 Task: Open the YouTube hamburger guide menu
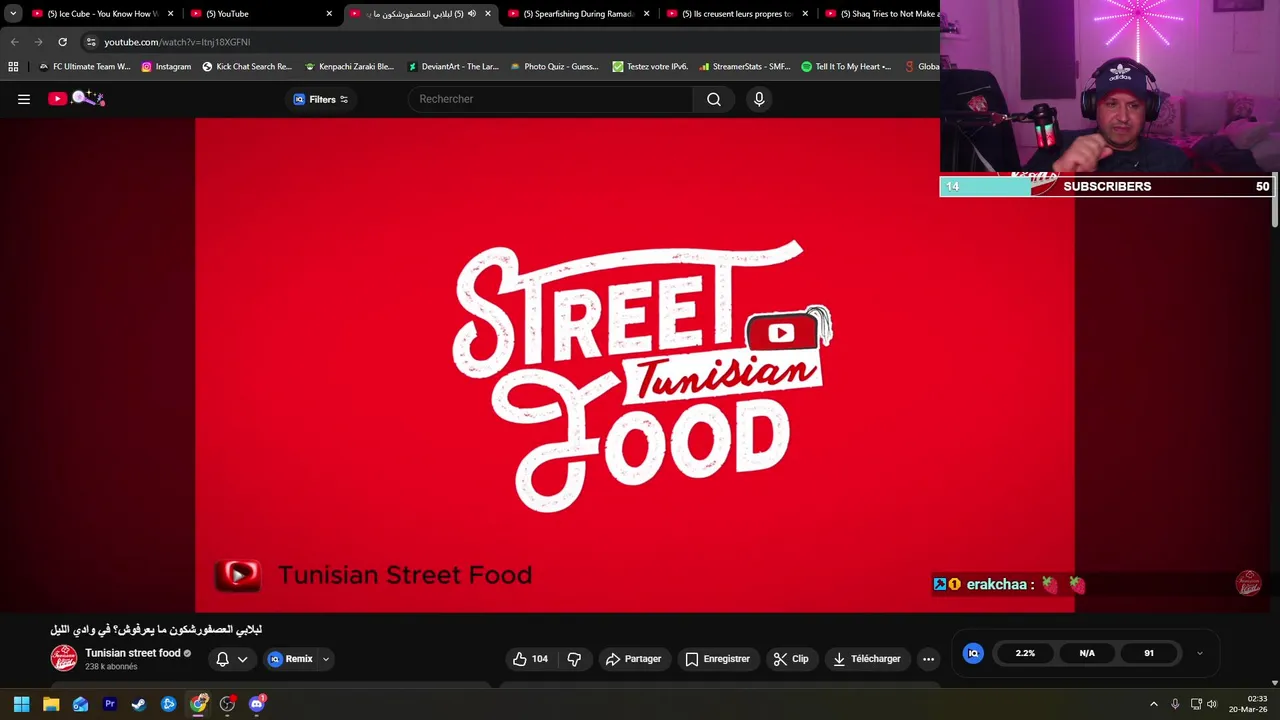tap(24, 99)
